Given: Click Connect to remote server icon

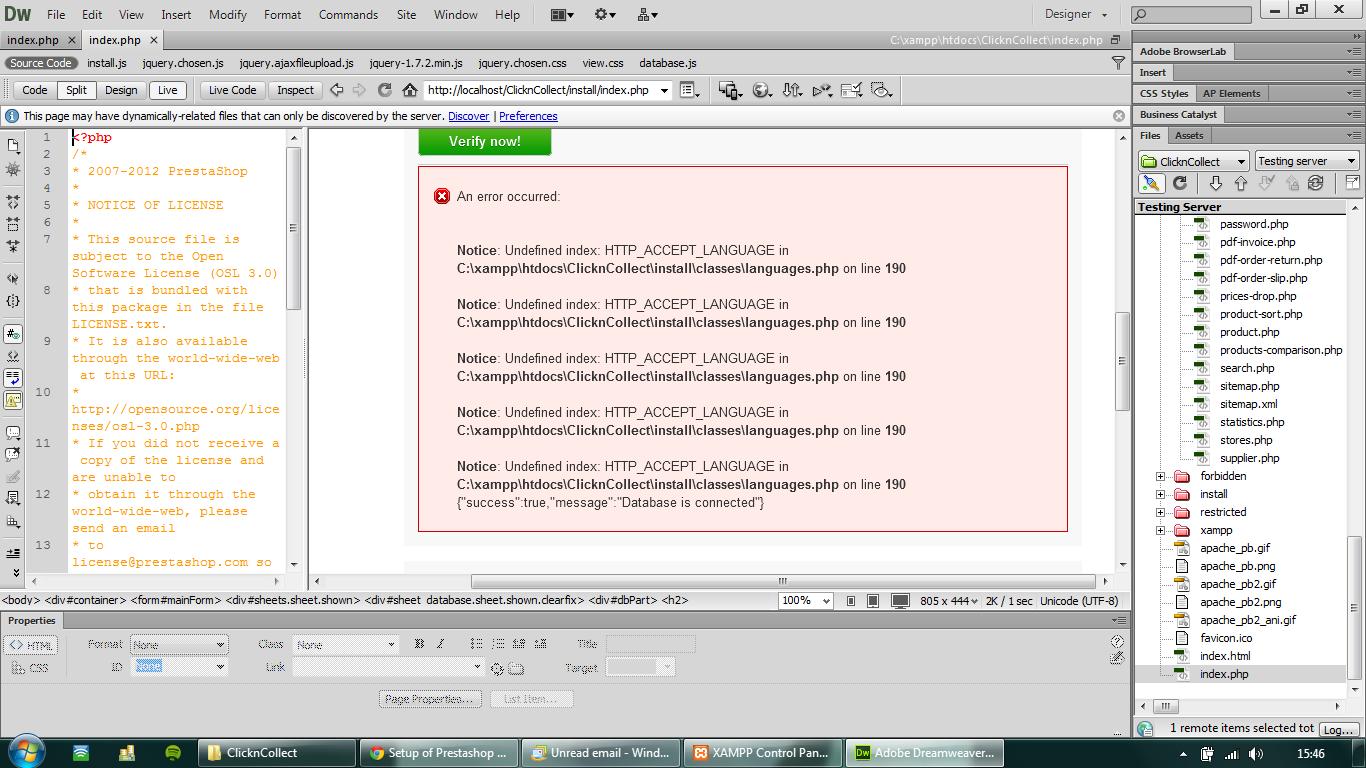Looking at the screenshot, I should tap(1151, 183).
